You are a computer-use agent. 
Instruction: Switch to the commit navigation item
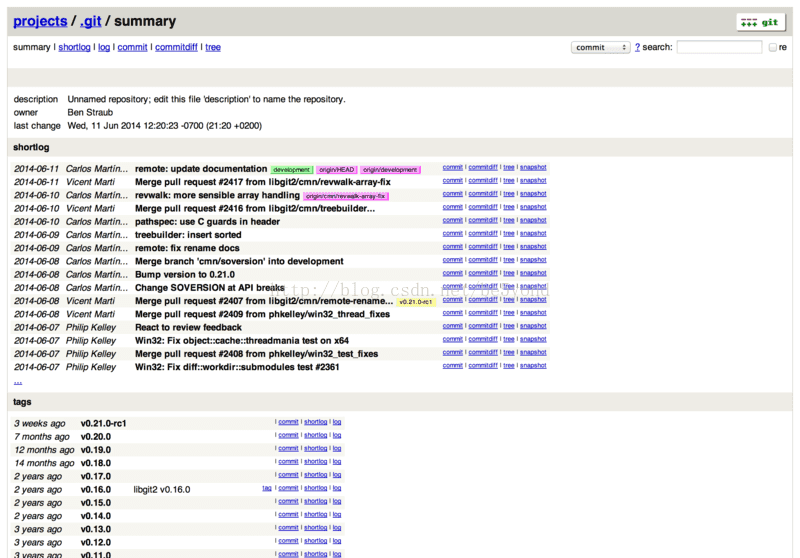click(132, 47)
